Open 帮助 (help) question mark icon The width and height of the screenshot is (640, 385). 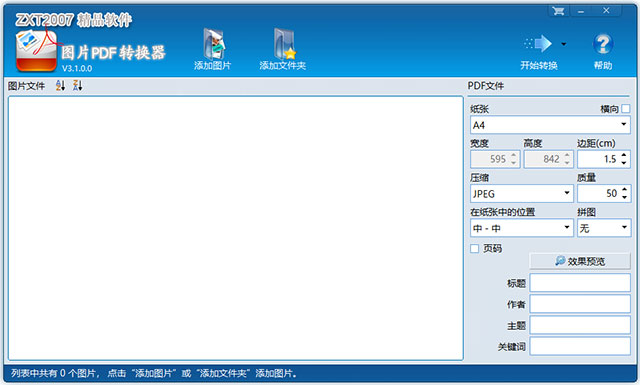tap(603, 44)
